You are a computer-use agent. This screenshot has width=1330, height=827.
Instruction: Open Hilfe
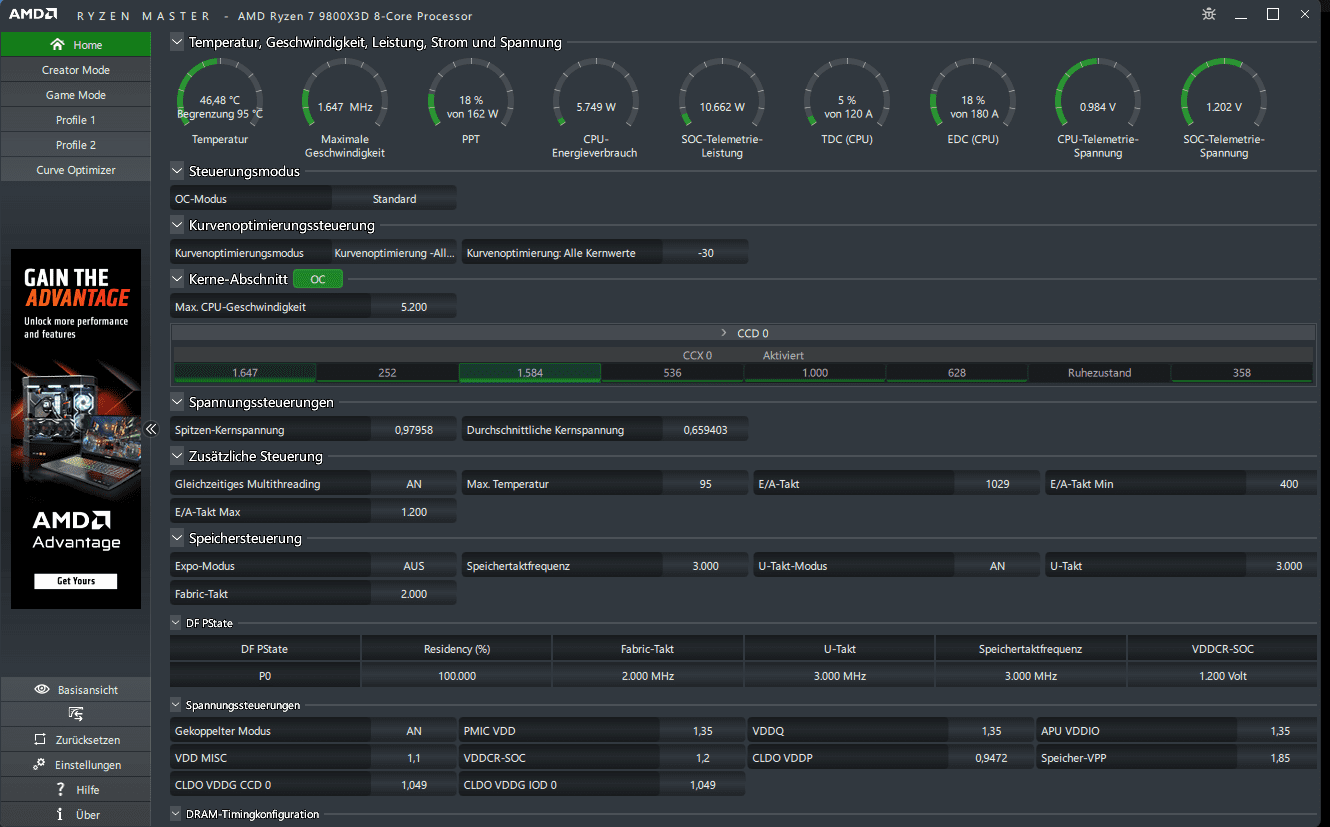pos(76,790)
